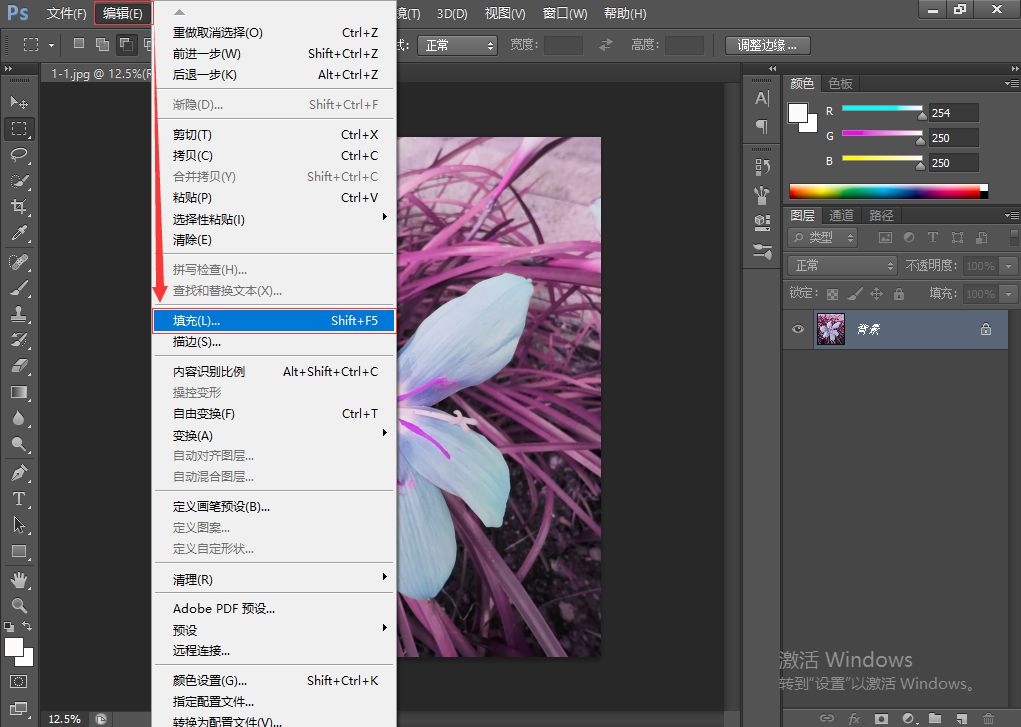Select the Horizontal Type tool
This screenshot has width=1021, height=727.
pyautogui.click(x=19, y=498)
